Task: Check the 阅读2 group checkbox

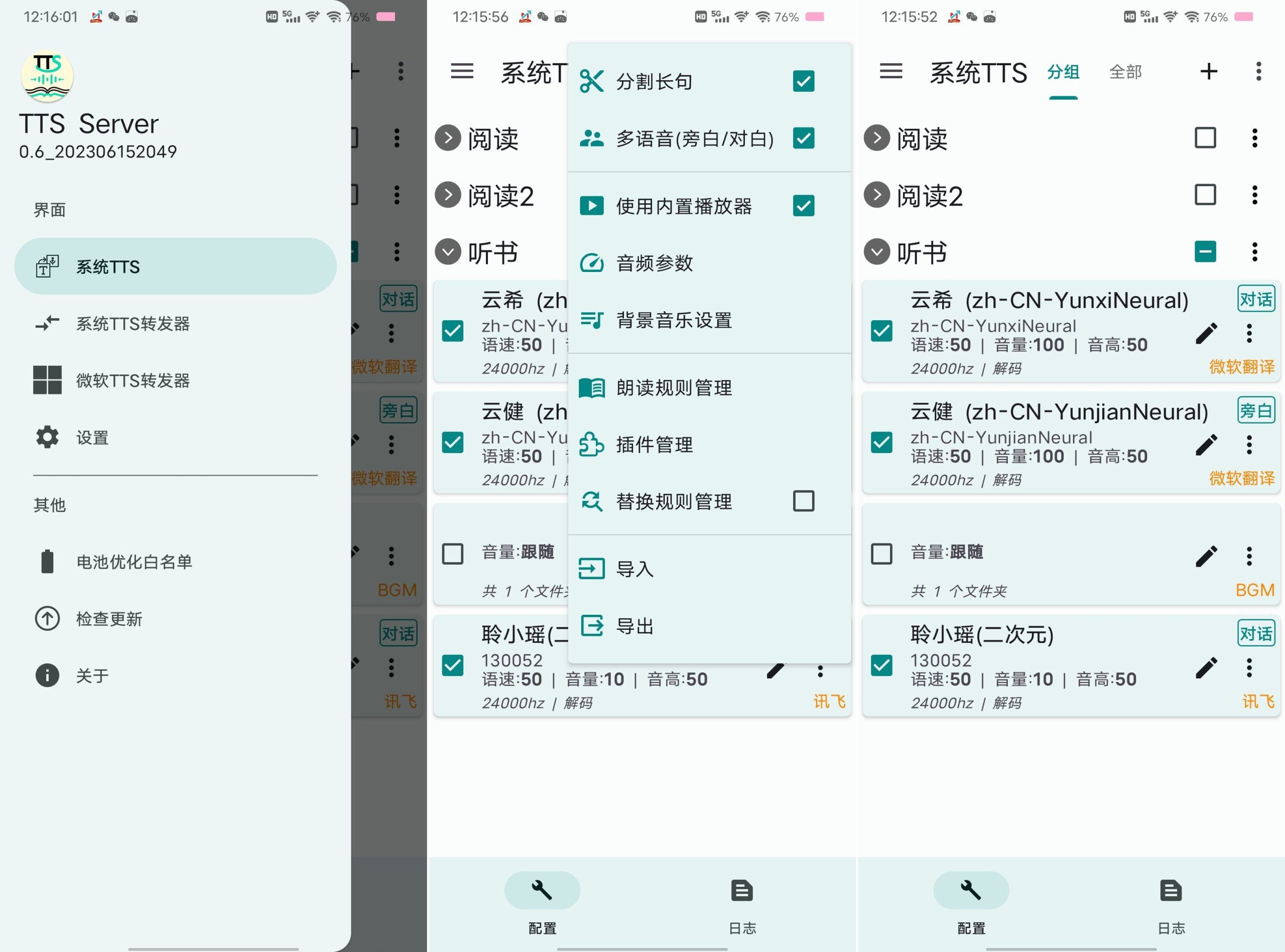Action: (1205, 195)
